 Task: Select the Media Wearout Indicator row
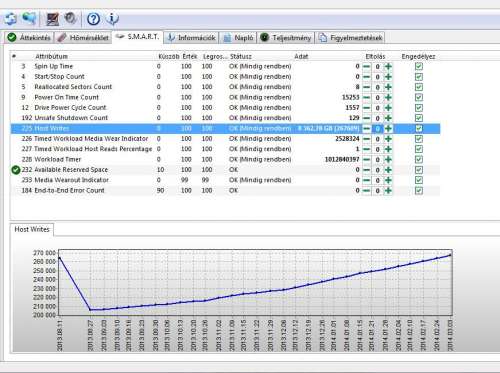coord(225,180)
